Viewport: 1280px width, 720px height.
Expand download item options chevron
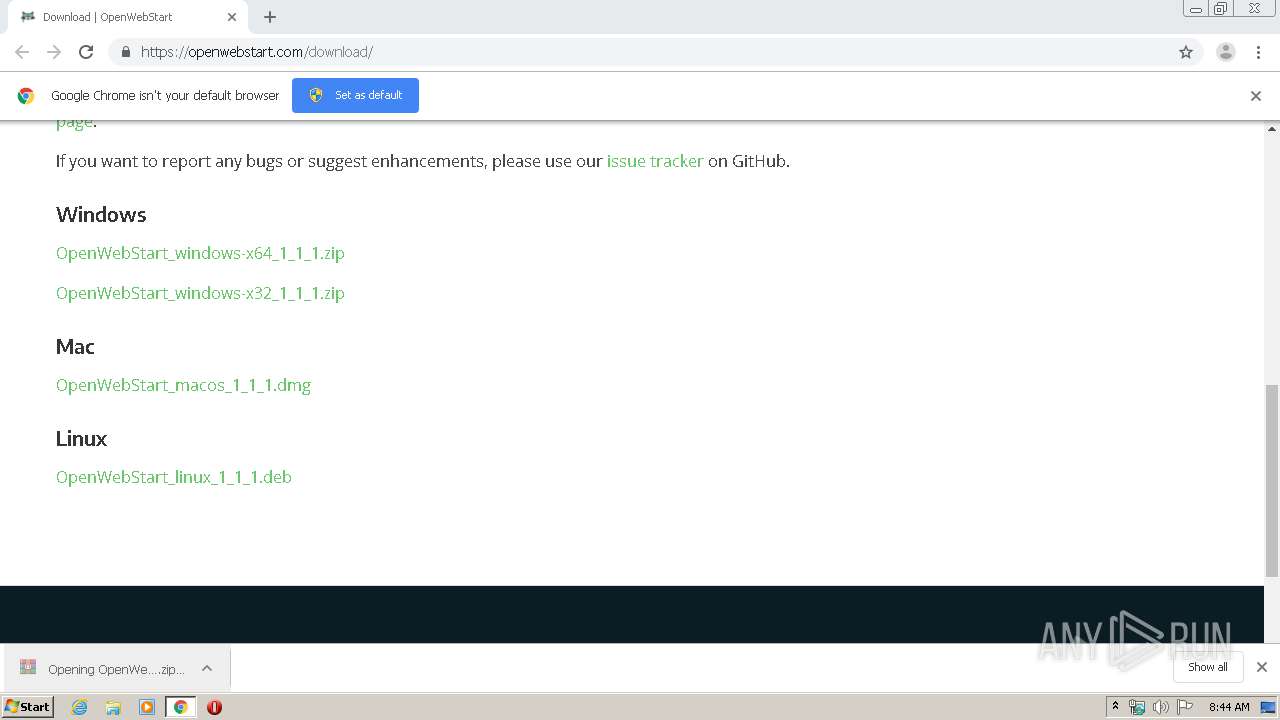point(207,668)
